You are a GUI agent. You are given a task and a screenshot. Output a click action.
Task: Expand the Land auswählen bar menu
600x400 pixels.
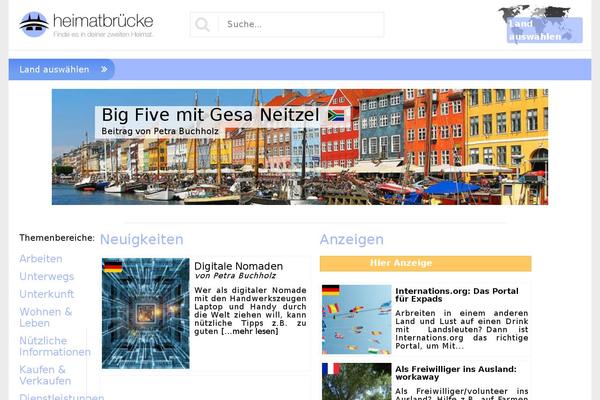(x=62, y=69)
